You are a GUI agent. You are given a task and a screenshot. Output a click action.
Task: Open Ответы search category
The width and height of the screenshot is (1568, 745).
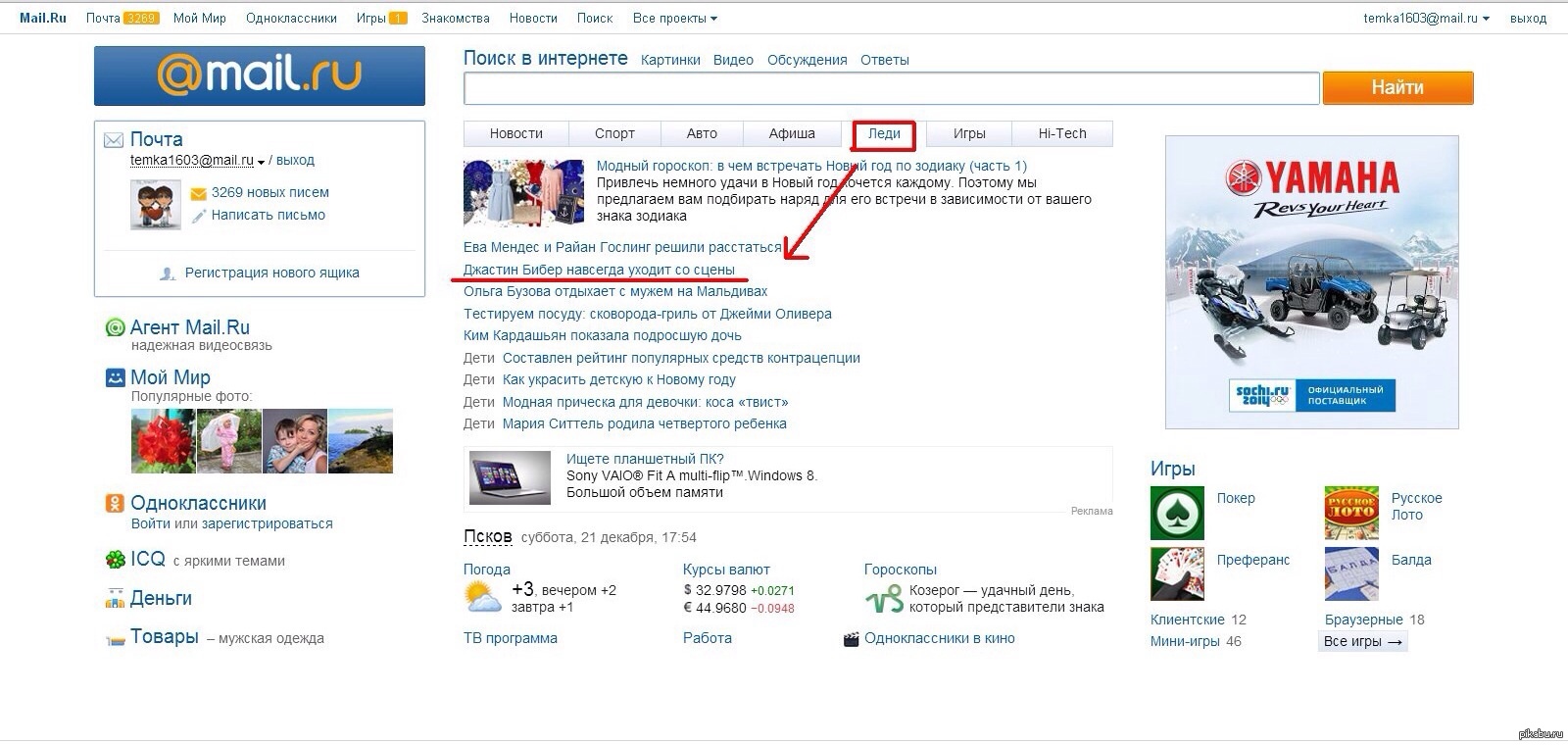(885, 60)
